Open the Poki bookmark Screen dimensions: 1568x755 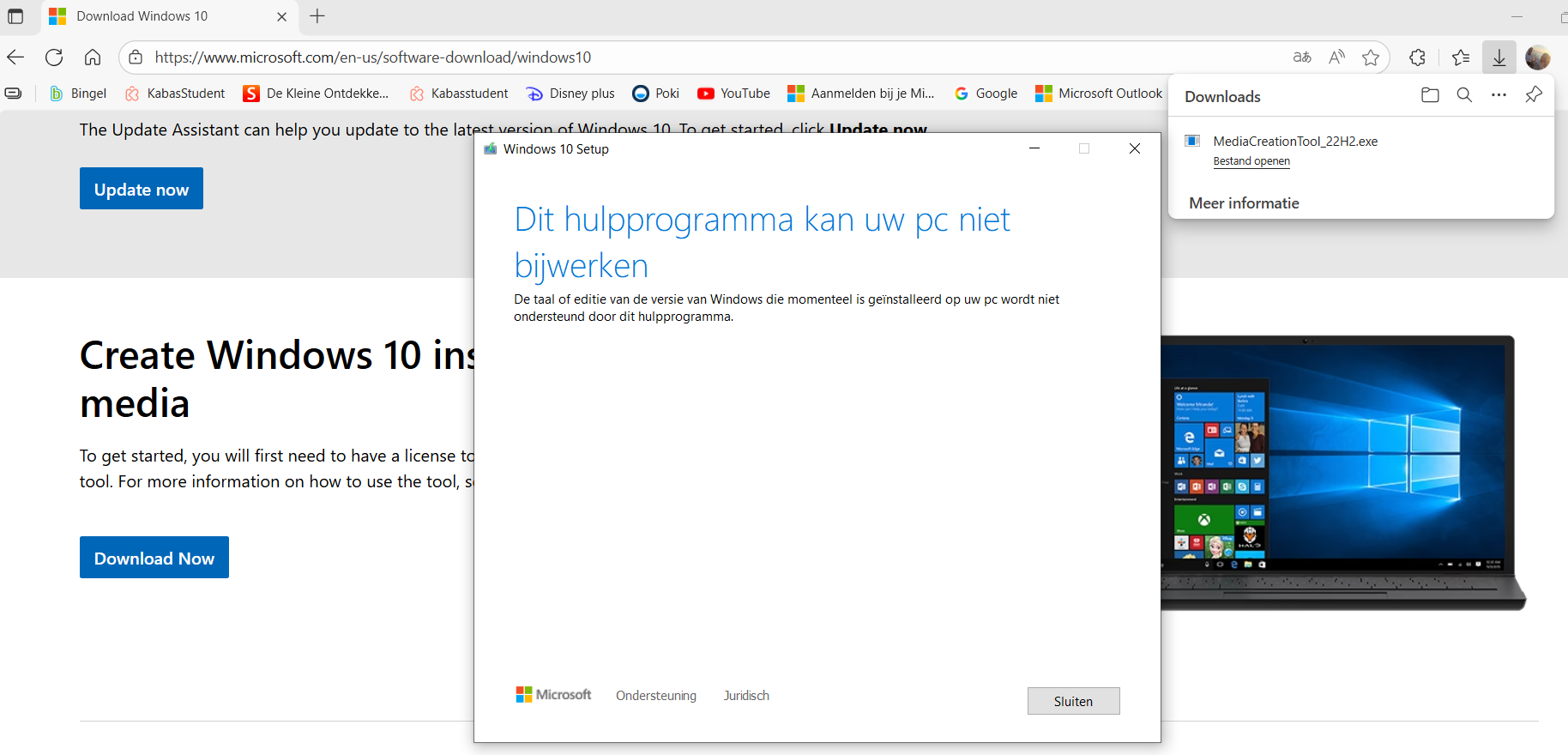coord(655,94)
